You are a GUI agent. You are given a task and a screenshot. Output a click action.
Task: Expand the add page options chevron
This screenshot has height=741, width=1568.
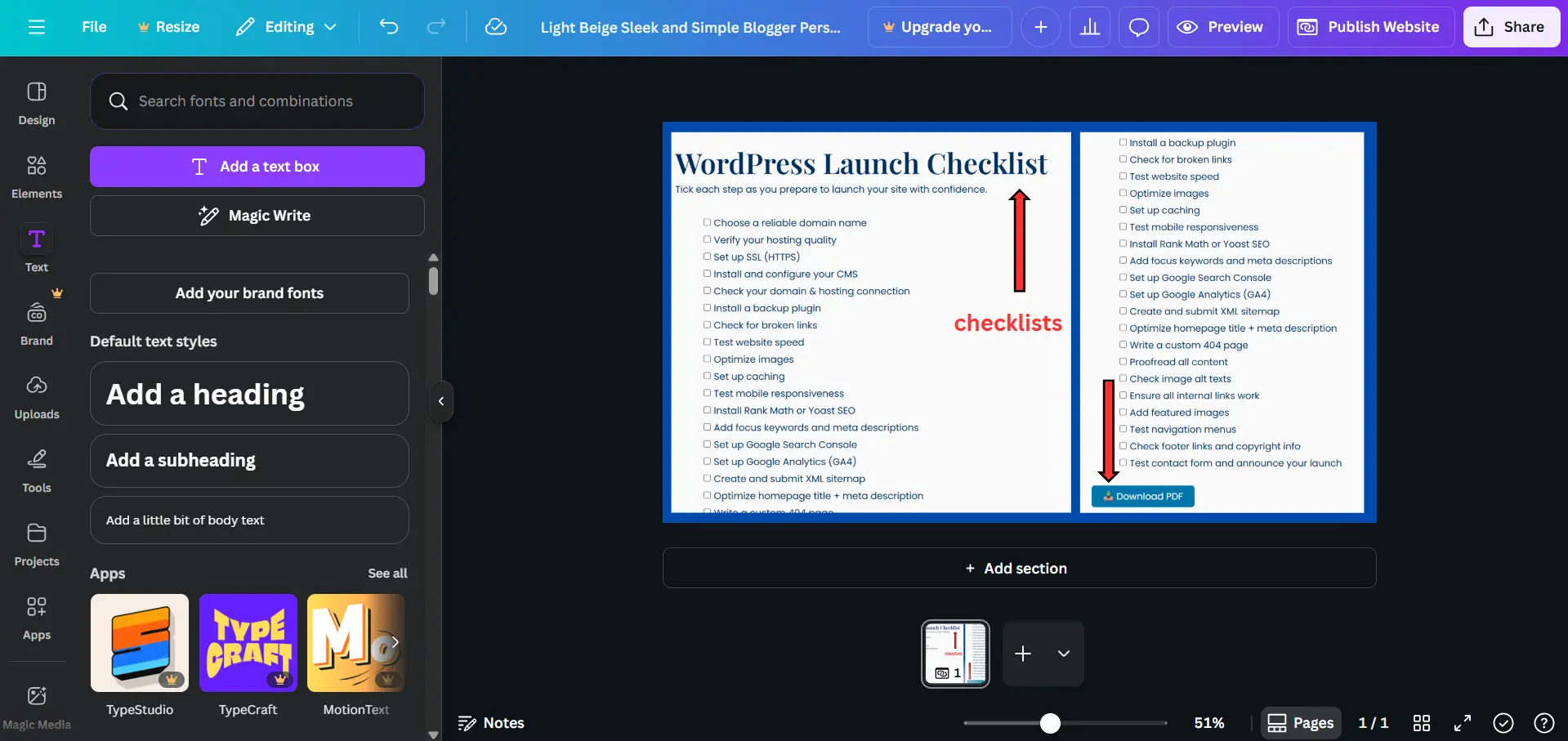pyautogui.click(x=1064, y=654)
